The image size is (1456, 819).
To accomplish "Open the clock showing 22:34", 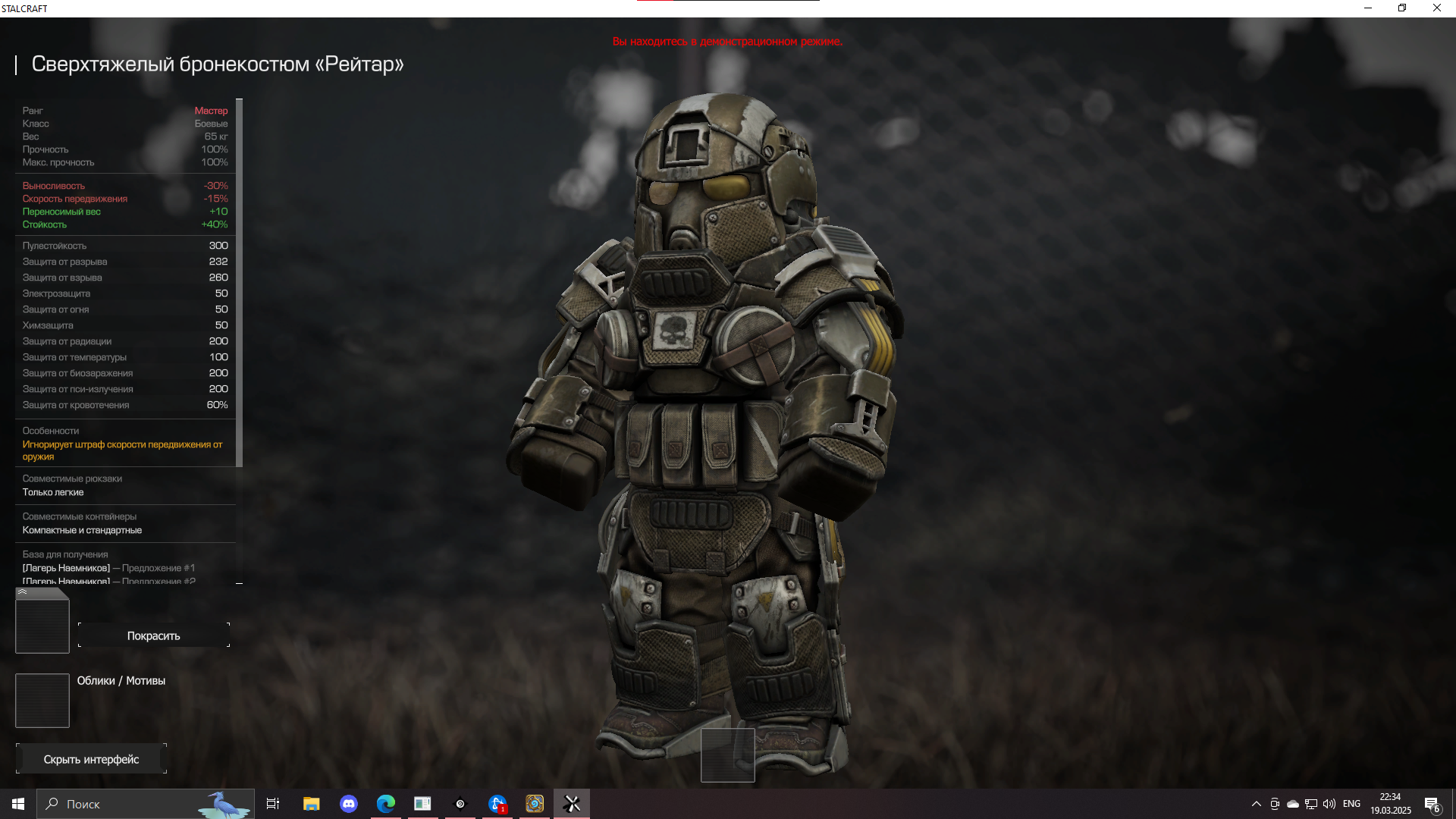I will [1390, 804].
